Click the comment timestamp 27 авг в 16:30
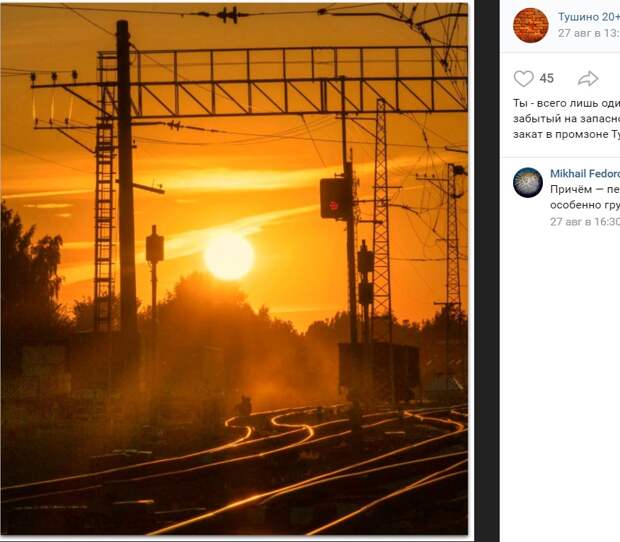The height and width of the screenshot is (542, 620). point(585,221)
